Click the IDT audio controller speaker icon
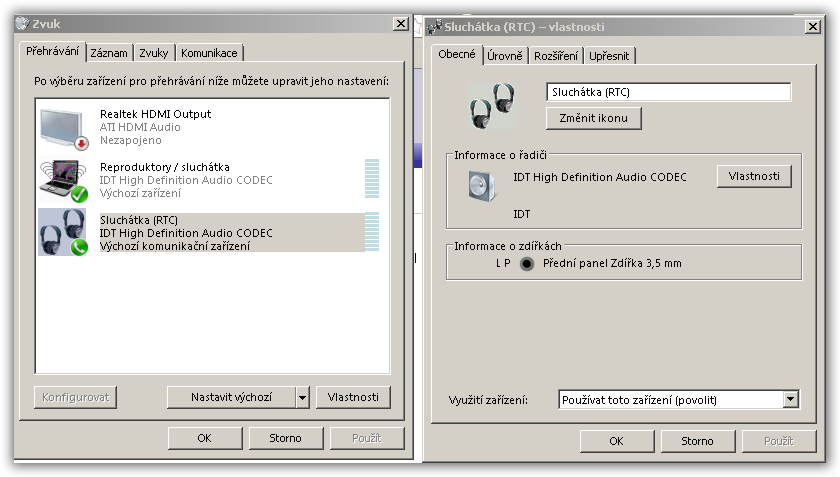The image size is (840, 477). 483,185
